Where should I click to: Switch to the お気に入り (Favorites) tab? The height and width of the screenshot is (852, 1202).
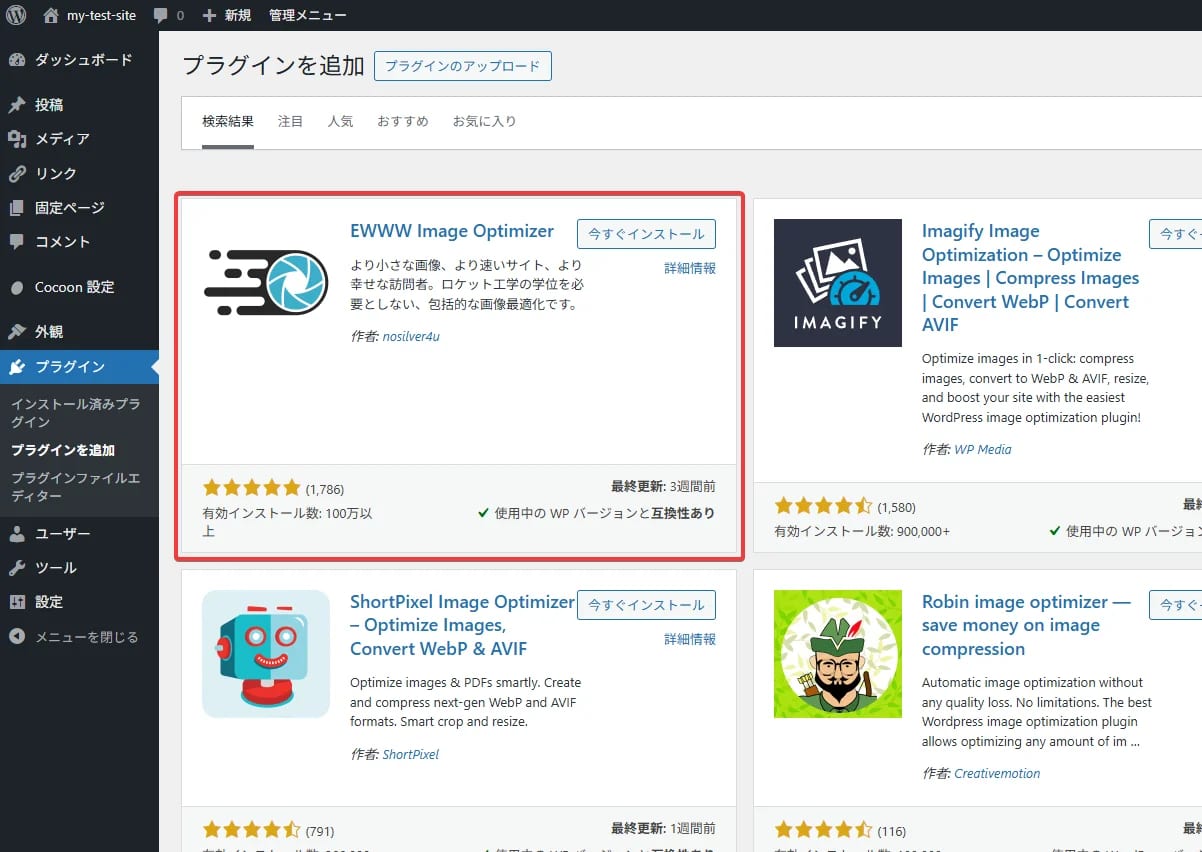[x=484, y=121]
